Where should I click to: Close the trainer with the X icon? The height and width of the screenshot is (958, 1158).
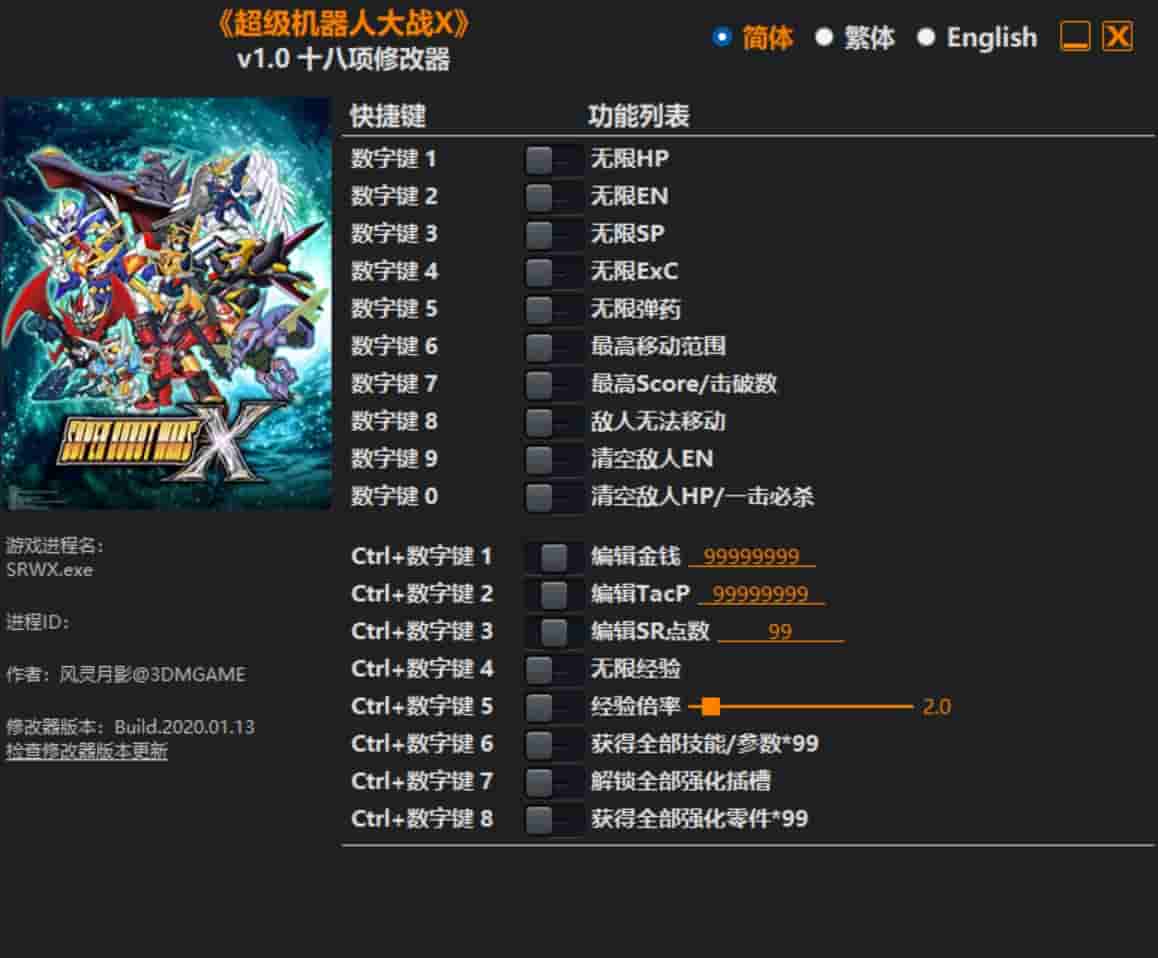click(x=1117, y=38)
